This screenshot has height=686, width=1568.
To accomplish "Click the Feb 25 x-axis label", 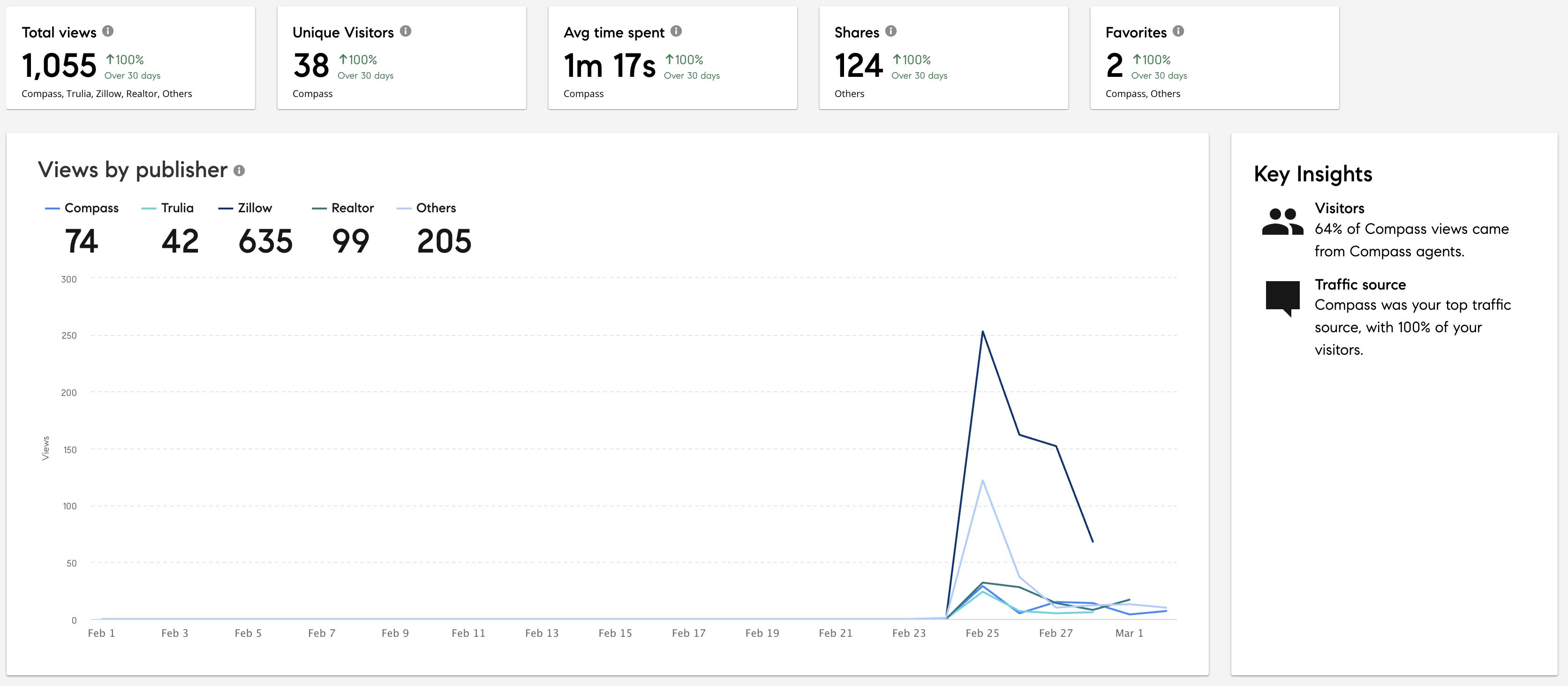I will tap(982, 633).
